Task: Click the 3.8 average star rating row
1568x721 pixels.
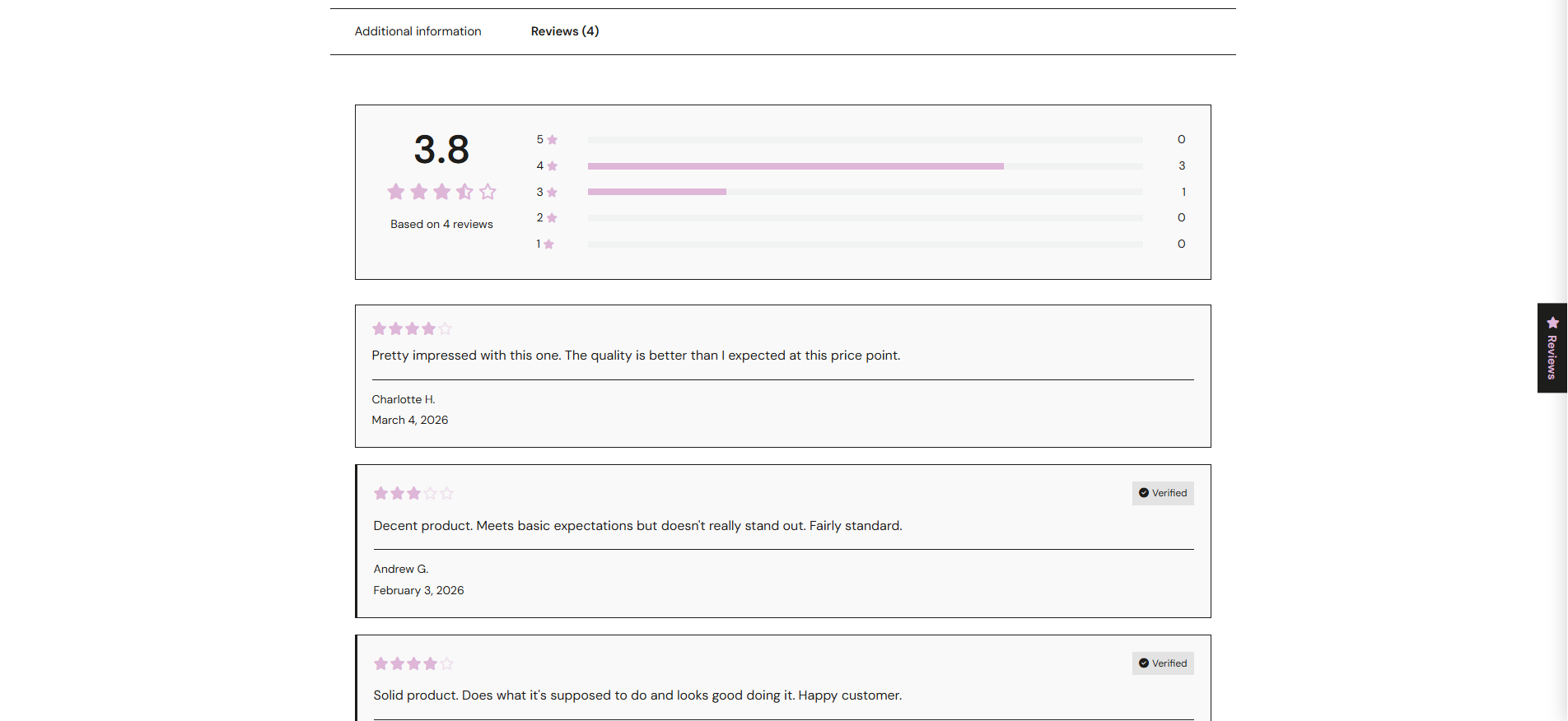Action: [x=441, y=192]
